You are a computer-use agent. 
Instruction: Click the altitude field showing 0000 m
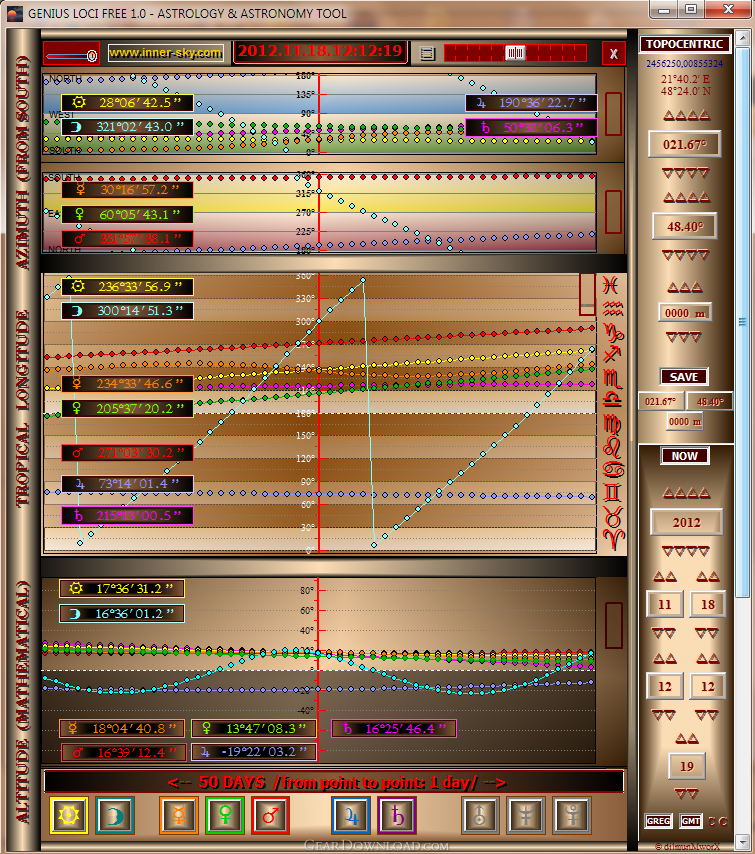[685, 313]
